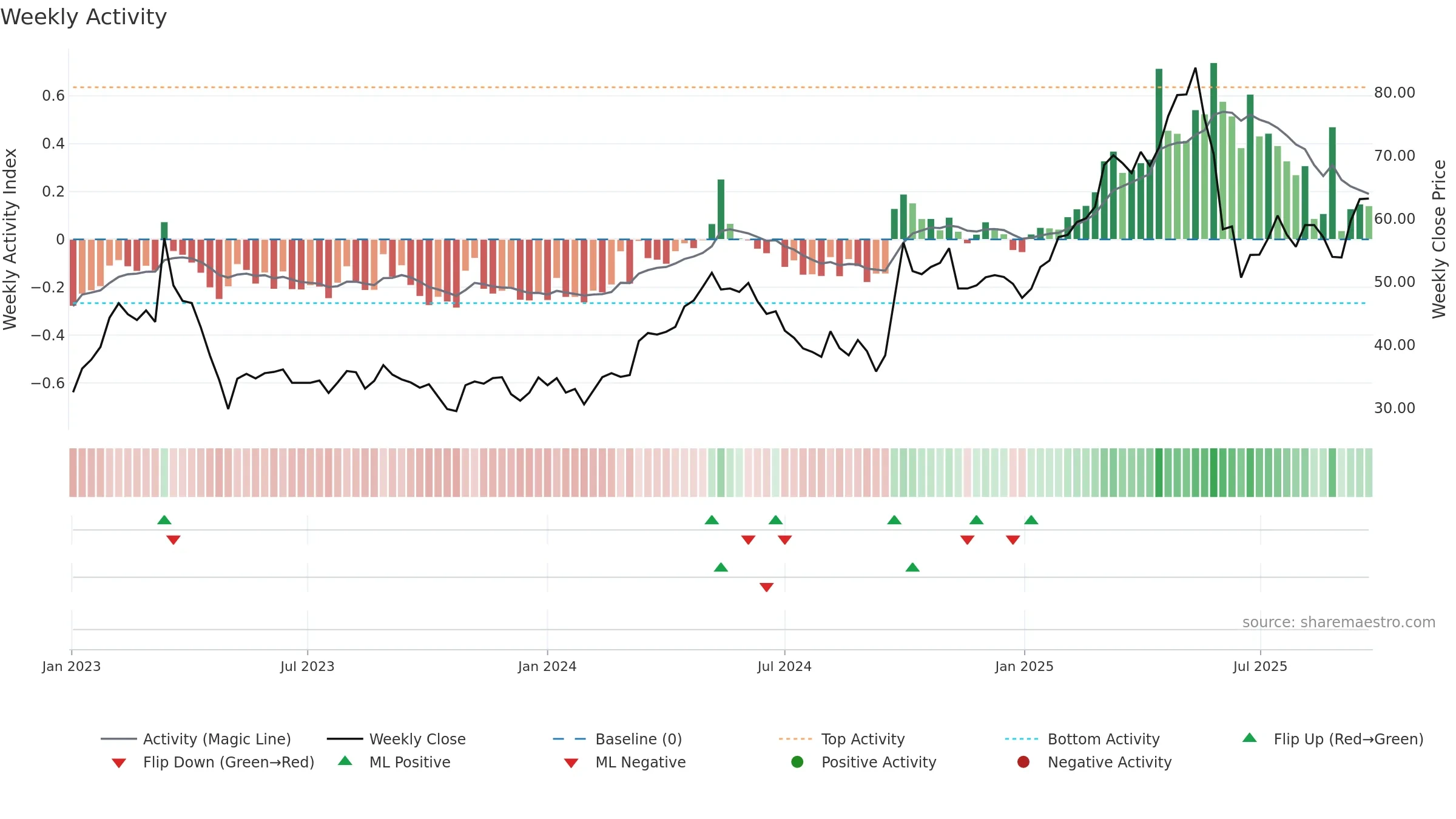Click the Weekly Close Price axis title
This screenshot has height=819, width=1456.
click(x=1439, y=239)
